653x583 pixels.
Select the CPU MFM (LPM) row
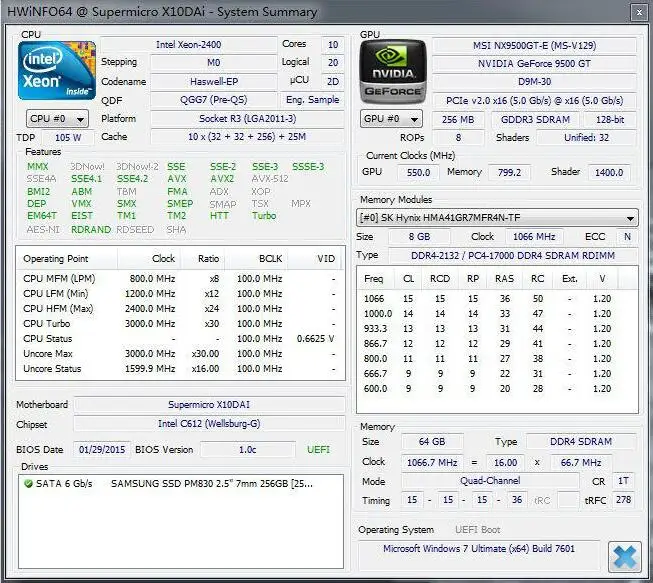(179, 279)
